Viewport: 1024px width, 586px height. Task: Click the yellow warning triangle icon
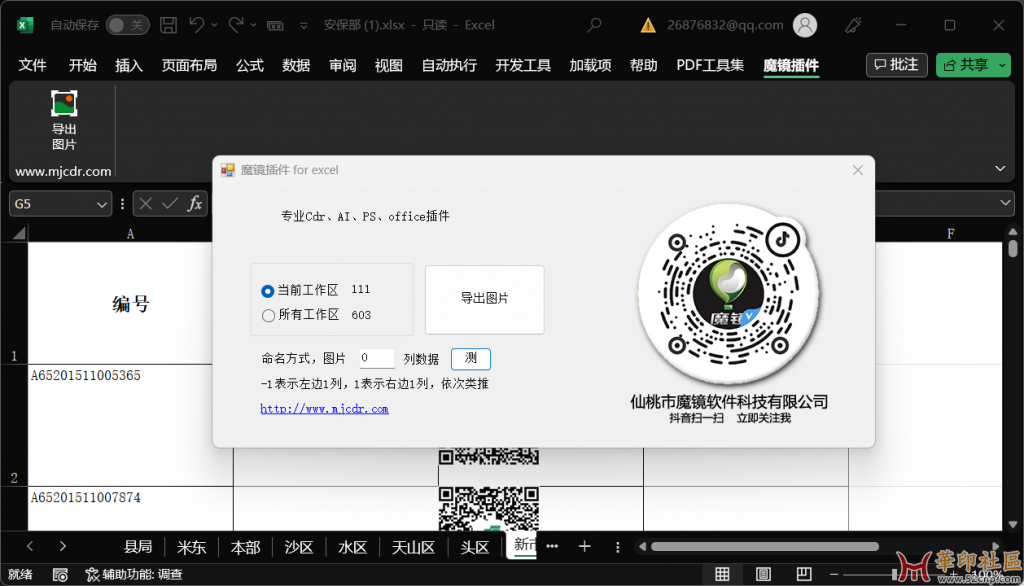tap(648, 25)
